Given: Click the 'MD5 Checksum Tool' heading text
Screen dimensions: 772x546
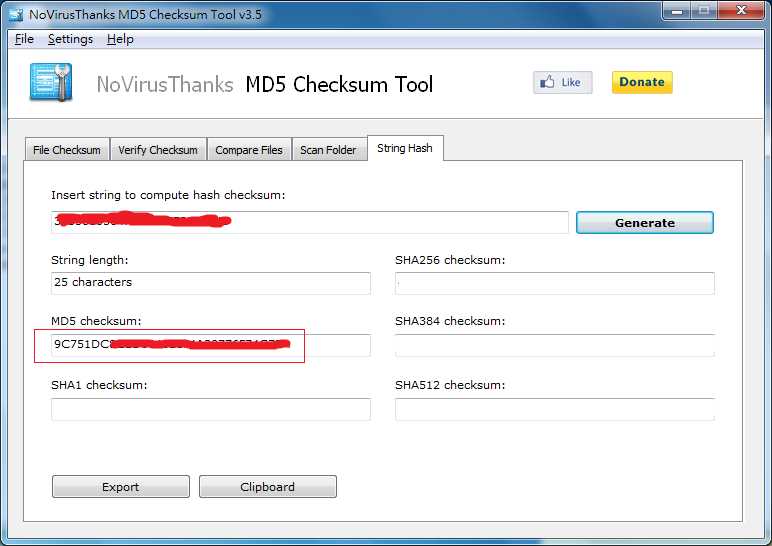Looking at the screenshot, I should 339,84.
